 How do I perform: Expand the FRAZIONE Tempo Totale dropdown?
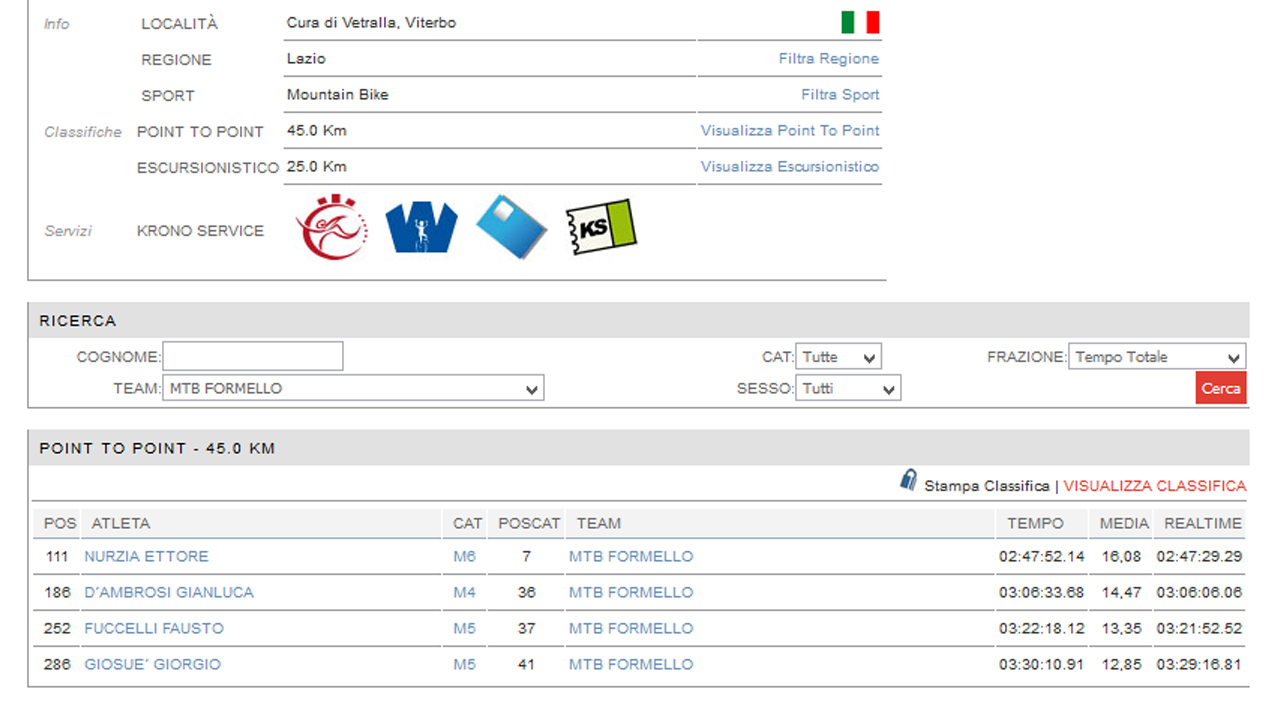click(x=1156, y=357)
